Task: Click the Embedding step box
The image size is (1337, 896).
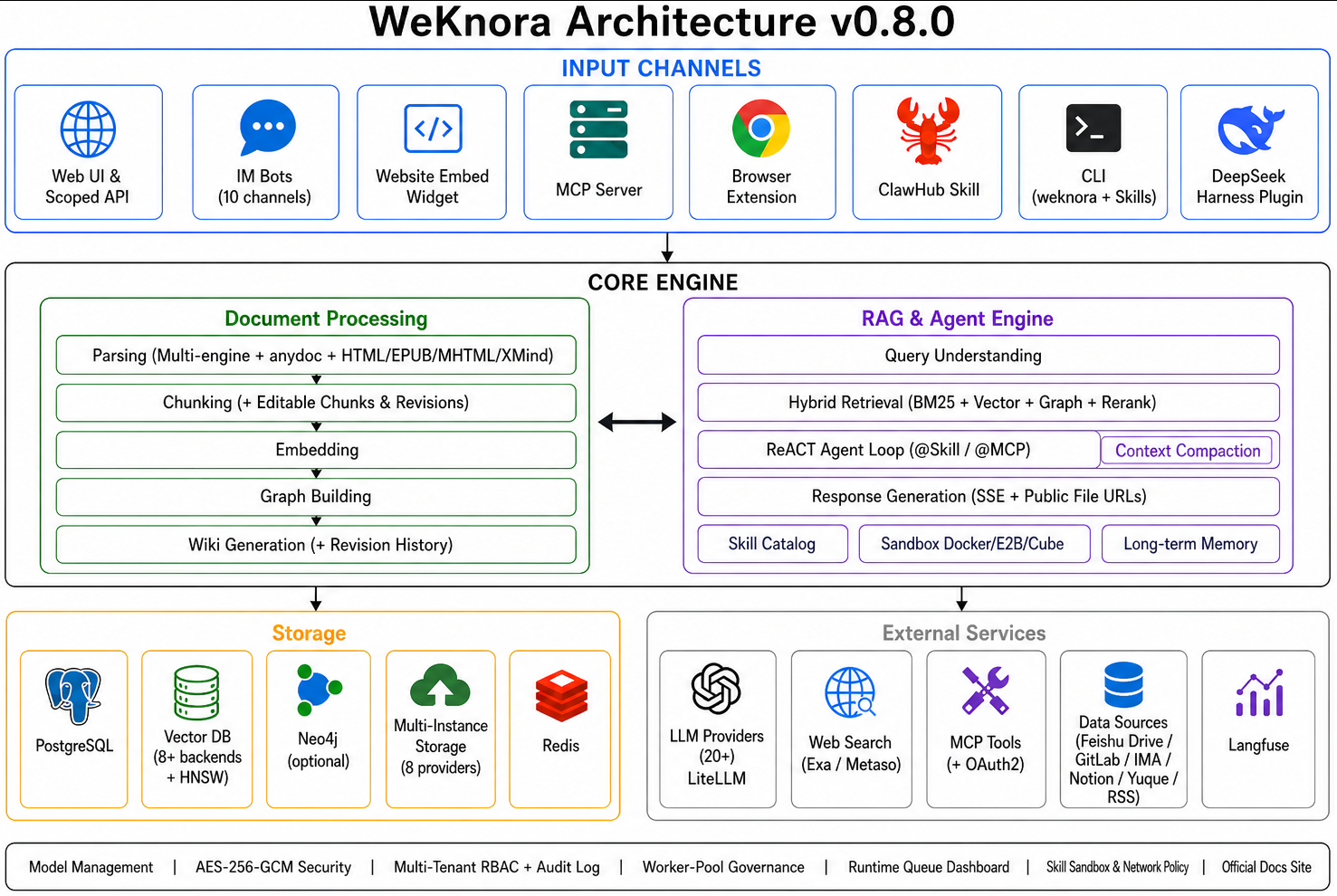Action: coord(316,450)
